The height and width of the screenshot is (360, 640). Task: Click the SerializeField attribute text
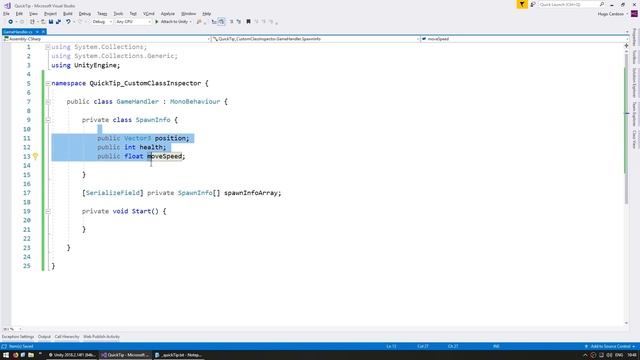[x=113, y=193]
